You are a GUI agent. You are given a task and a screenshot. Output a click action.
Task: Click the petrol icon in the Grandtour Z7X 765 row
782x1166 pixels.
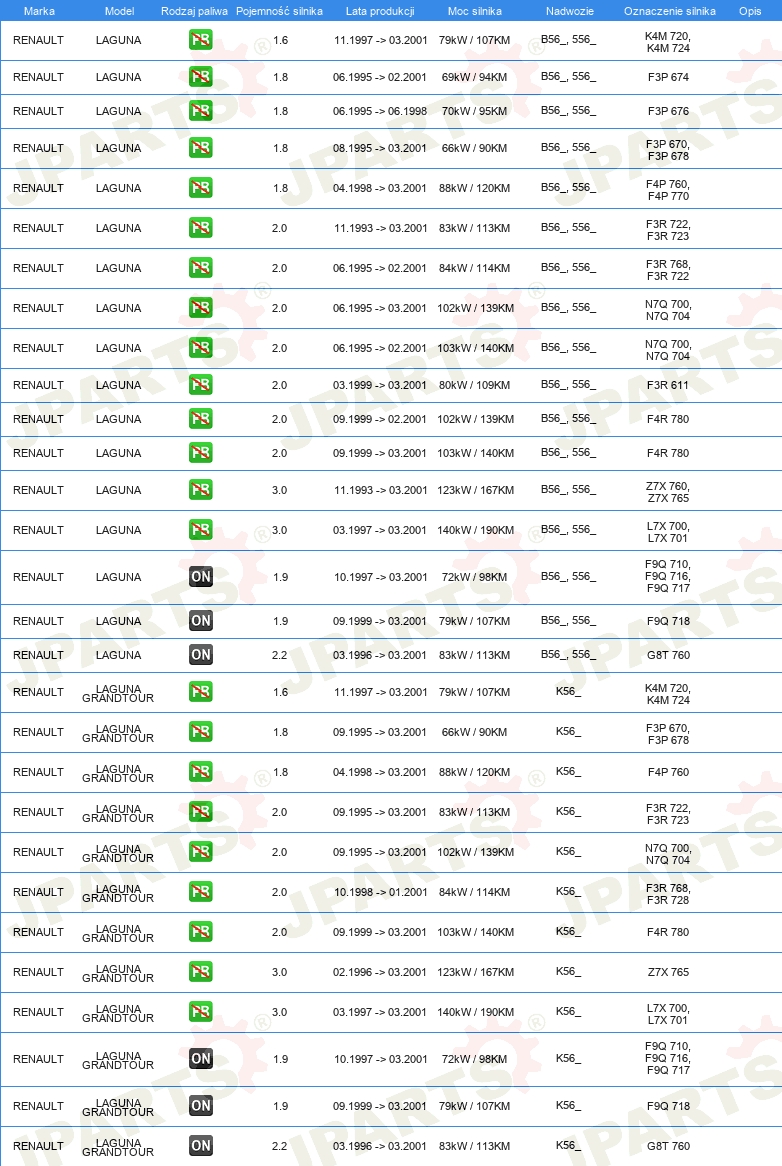point(201,971)
